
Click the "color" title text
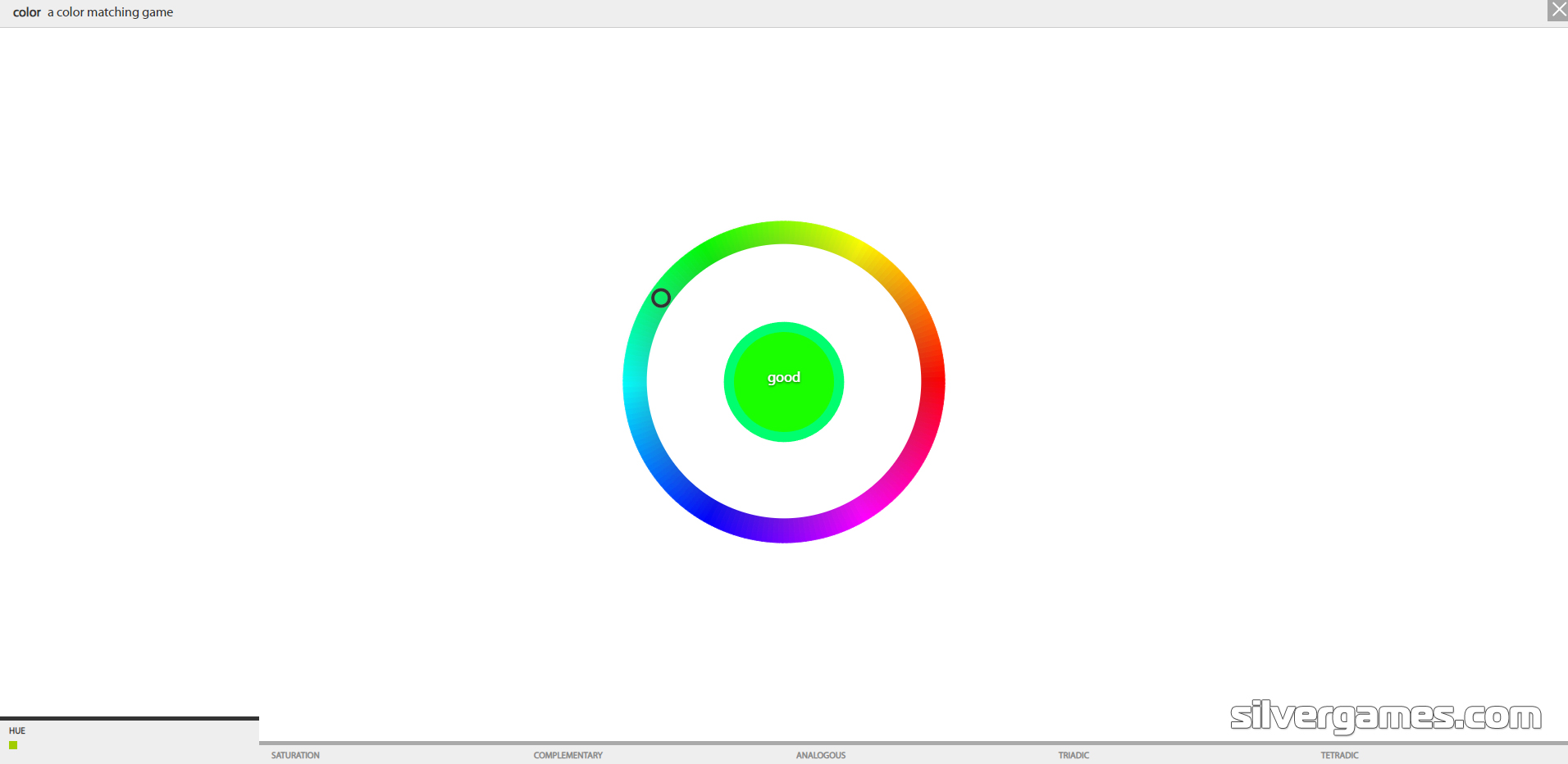(x=26, y=12)
